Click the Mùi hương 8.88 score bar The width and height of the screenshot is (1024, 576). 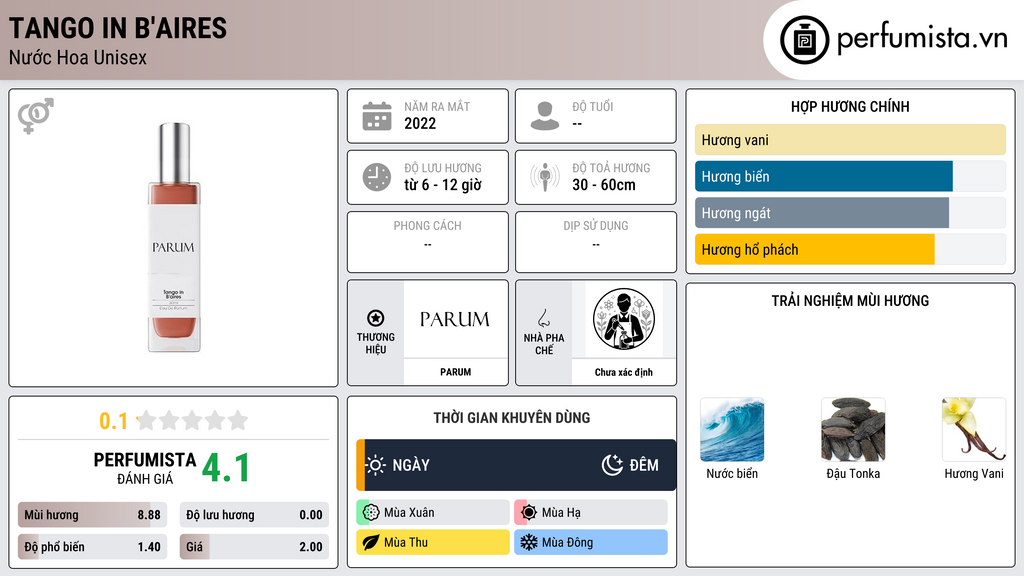tap(93, 515)
